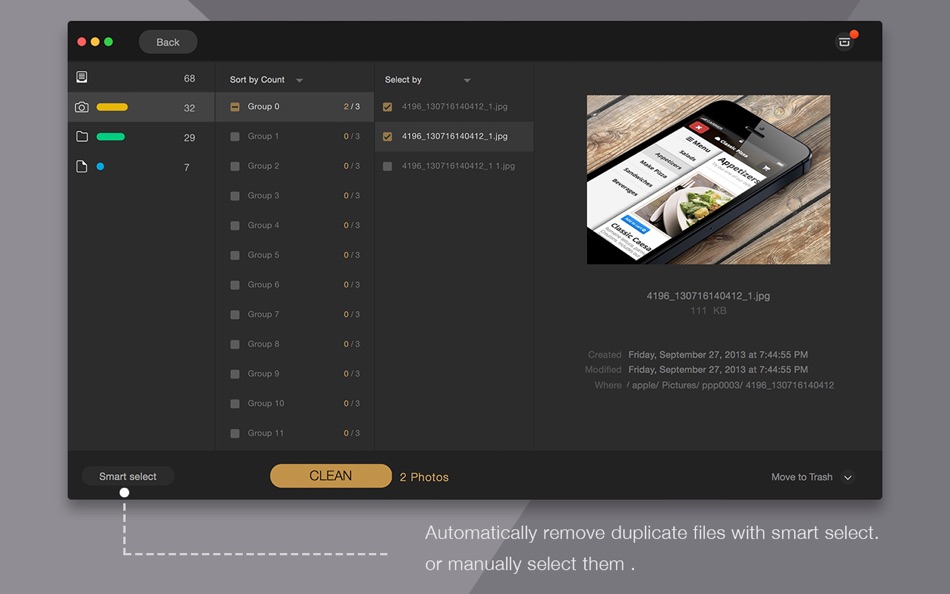Click the 32 photos count
950x594 pixels.
tap(190, 108)
